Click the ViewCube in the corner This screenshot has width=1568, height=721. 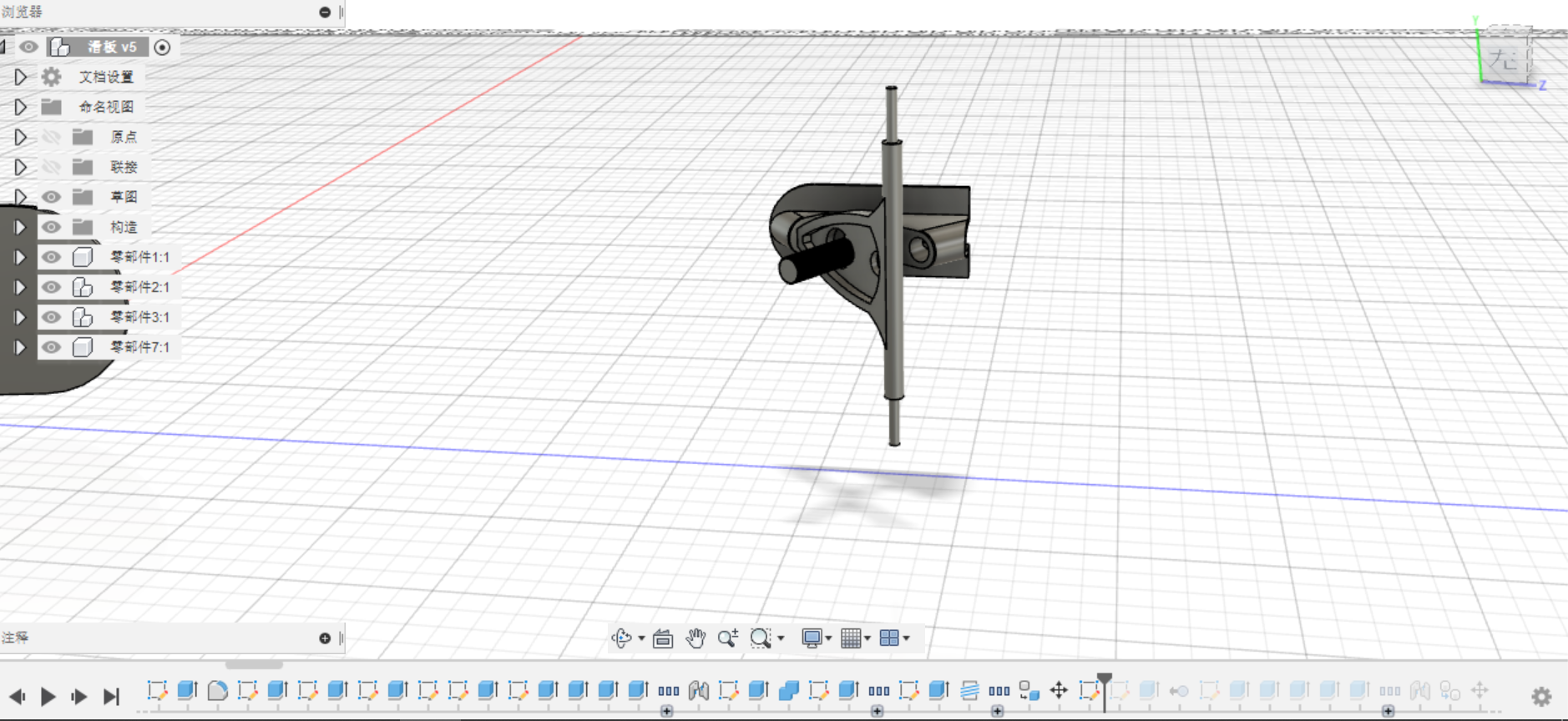(1505, 57)
